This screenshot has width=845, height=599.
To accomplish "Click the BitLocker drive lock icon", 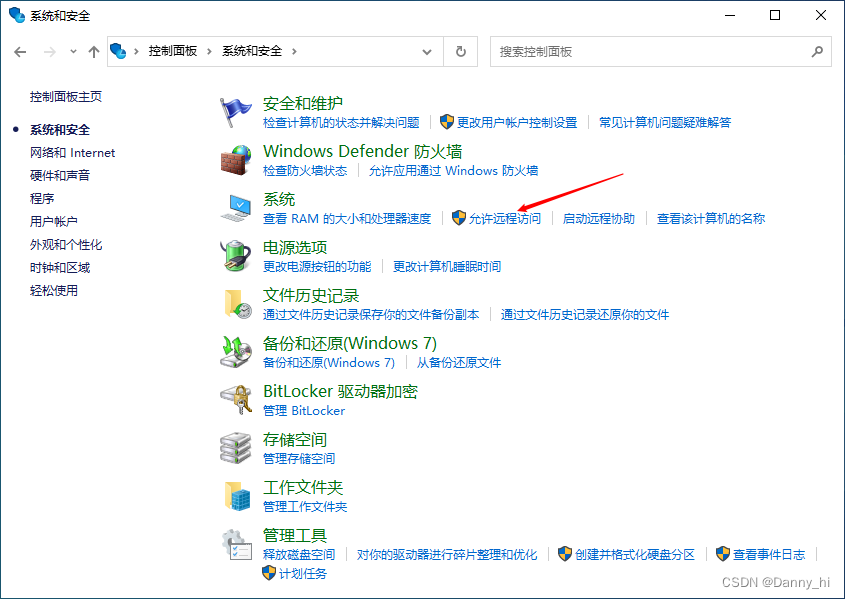I will [x=236, y=400].
